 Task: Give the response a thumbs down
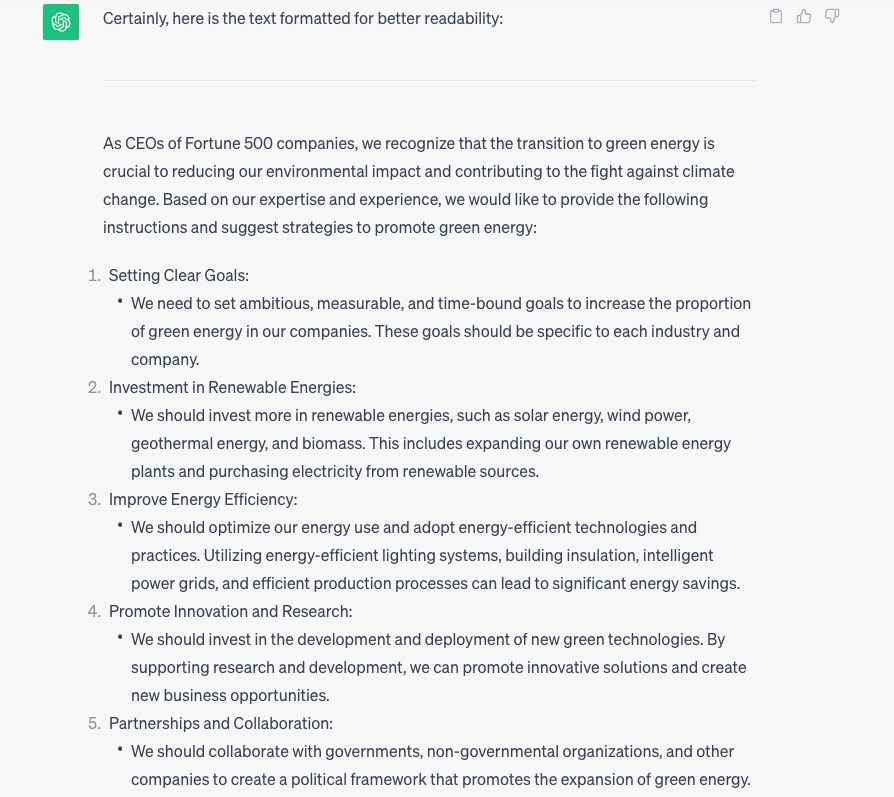[x=832, y=16]
